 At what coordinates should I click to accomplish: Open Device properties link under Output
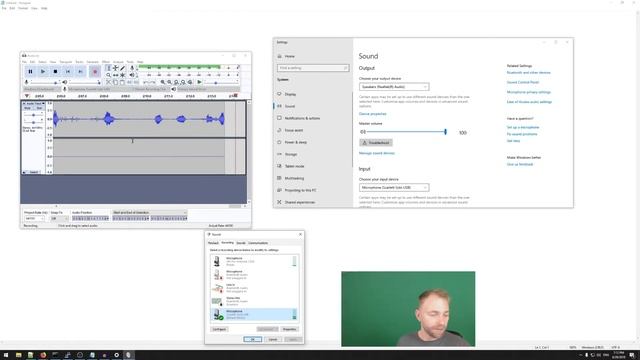(x=373, y=114)
